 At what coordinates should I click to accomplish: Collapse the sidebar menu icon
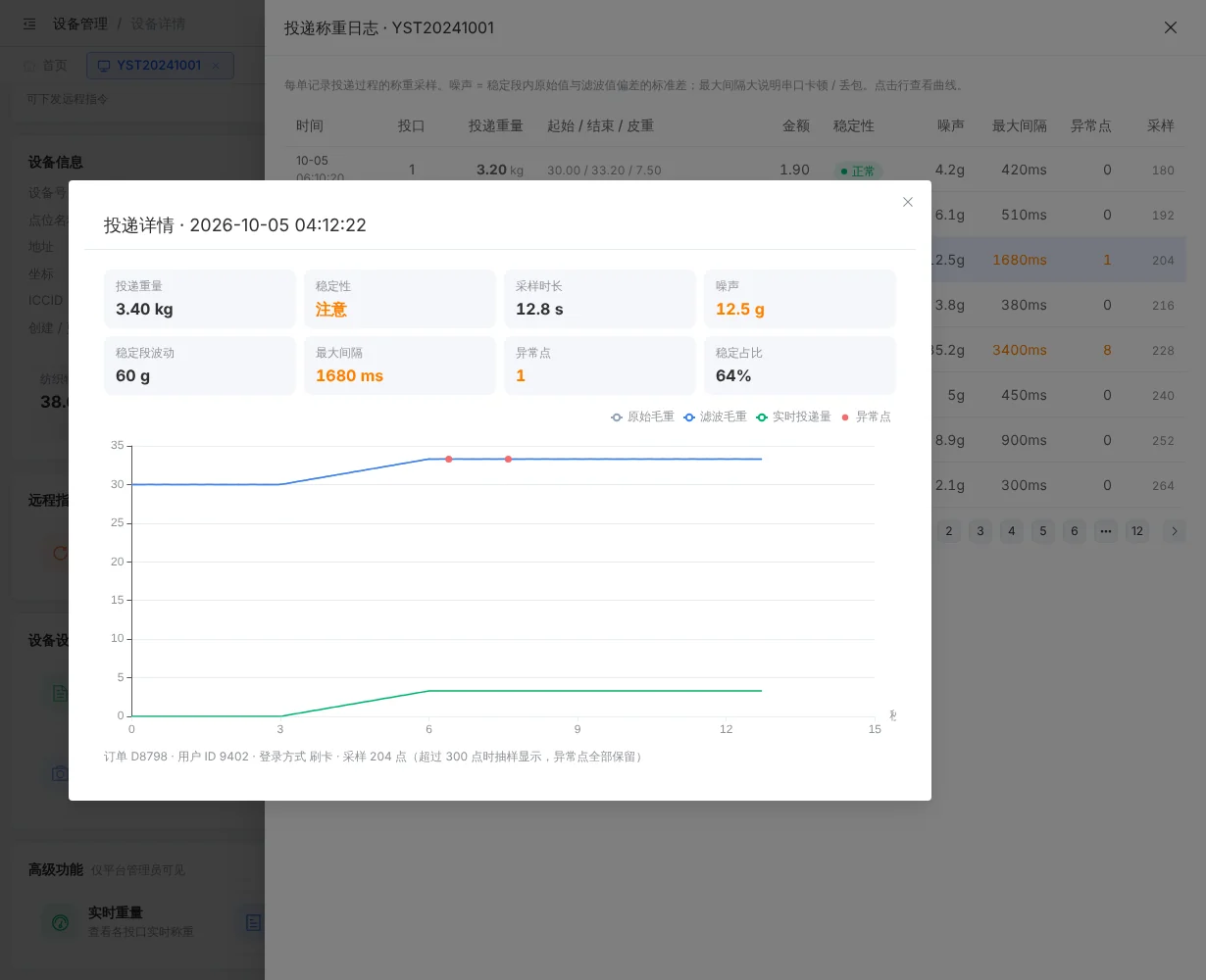(29, 24)
